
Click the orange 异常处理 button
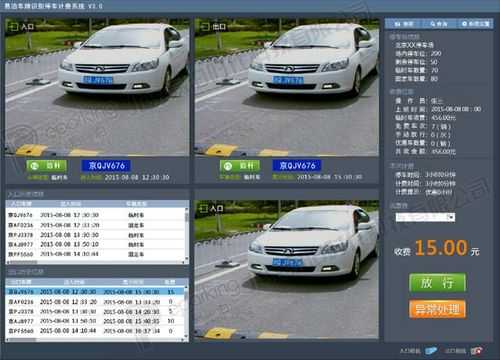click(x=437, y=309)
